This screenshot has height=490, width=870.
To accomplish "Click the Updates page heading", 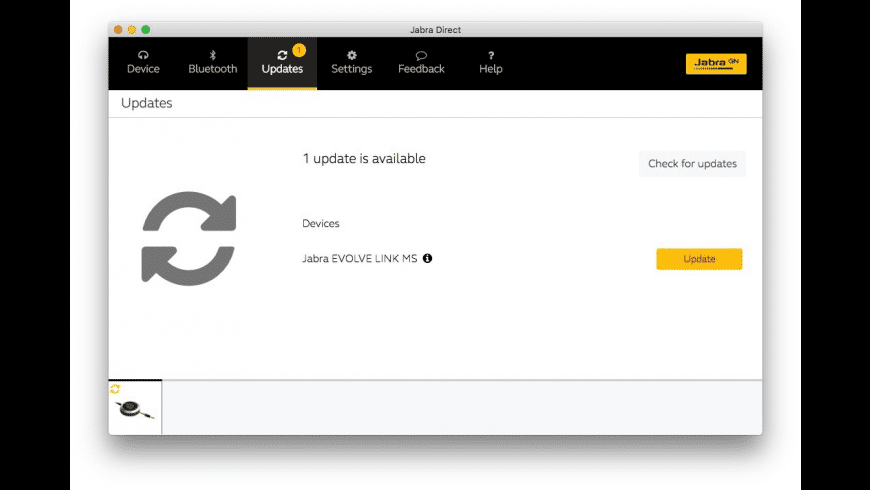I will pyautogui.click(x=146, y=103).
